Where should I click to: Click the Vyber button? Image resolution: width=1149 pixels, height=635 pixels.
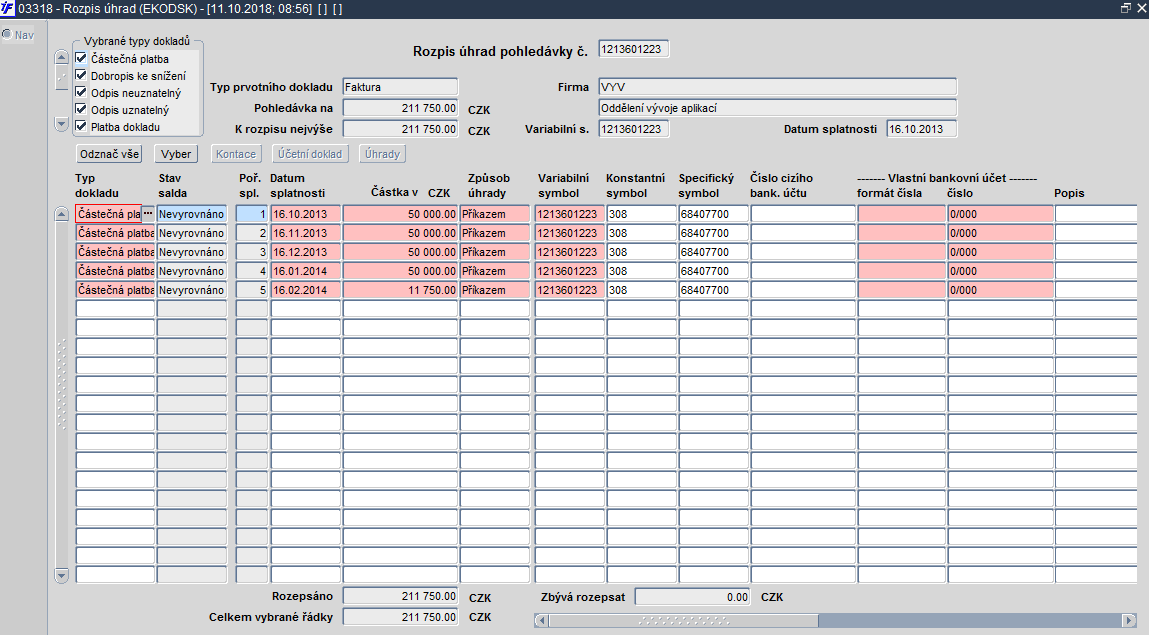click(x=176, y=154)
